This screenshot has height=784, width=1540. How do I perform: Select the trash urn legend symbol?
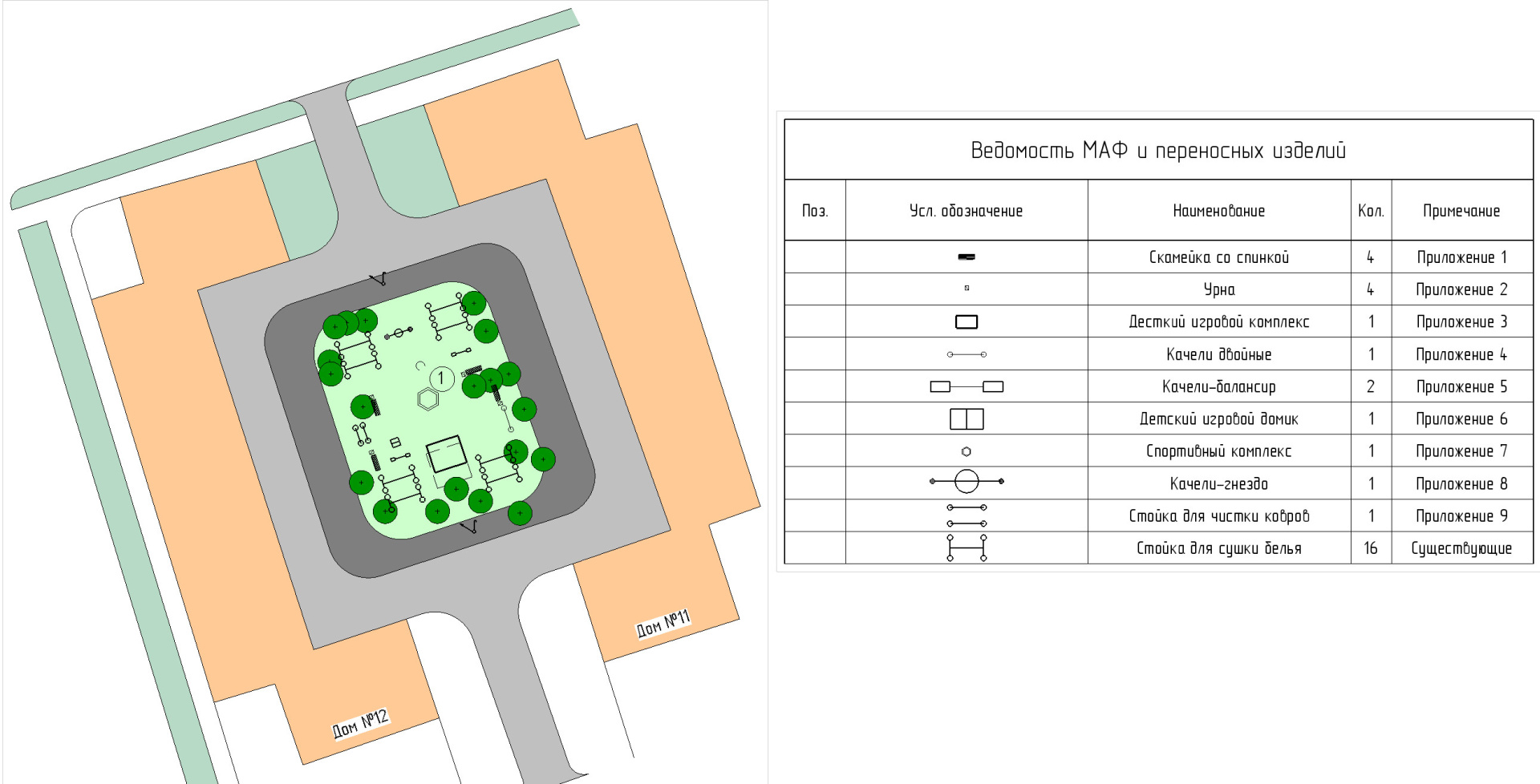[967, 288]
